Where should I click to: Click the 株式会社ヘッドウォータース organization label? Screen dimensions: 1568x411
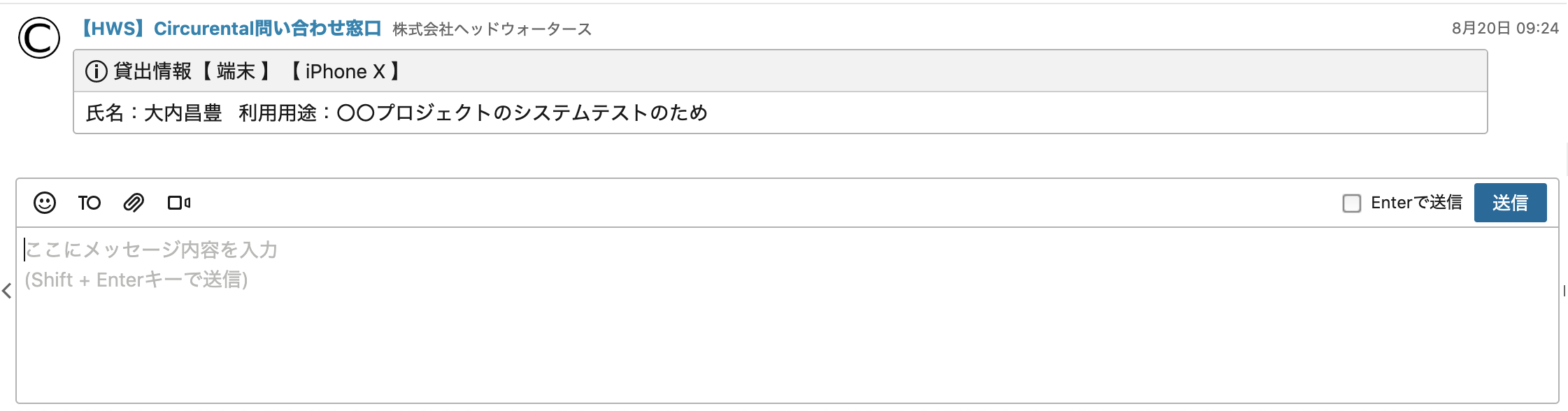pyautogui.click(x=492, y=29)
